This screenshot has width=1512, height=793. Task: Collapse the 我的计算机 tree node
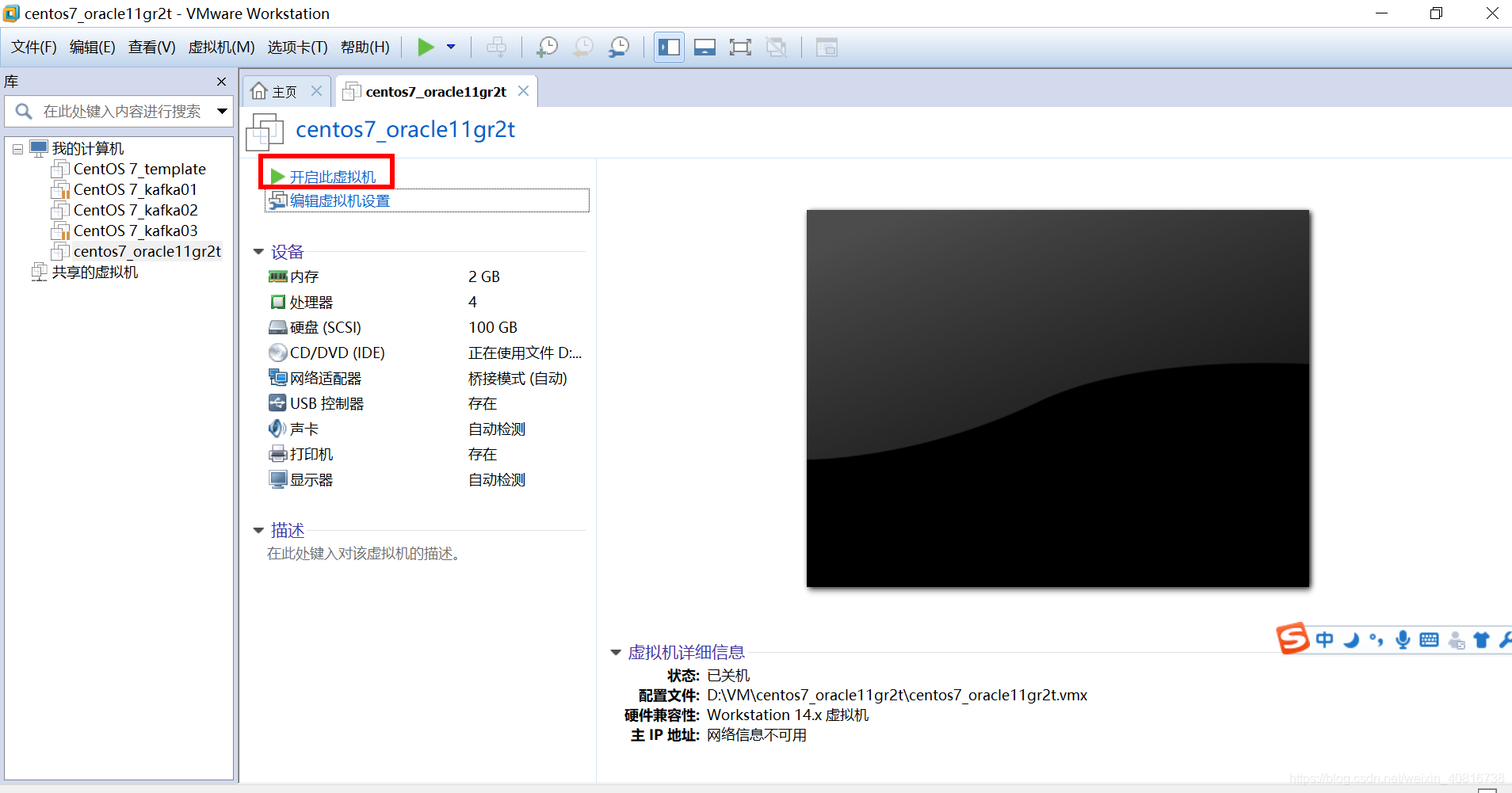pyautogui.click(x=17, y=149)
